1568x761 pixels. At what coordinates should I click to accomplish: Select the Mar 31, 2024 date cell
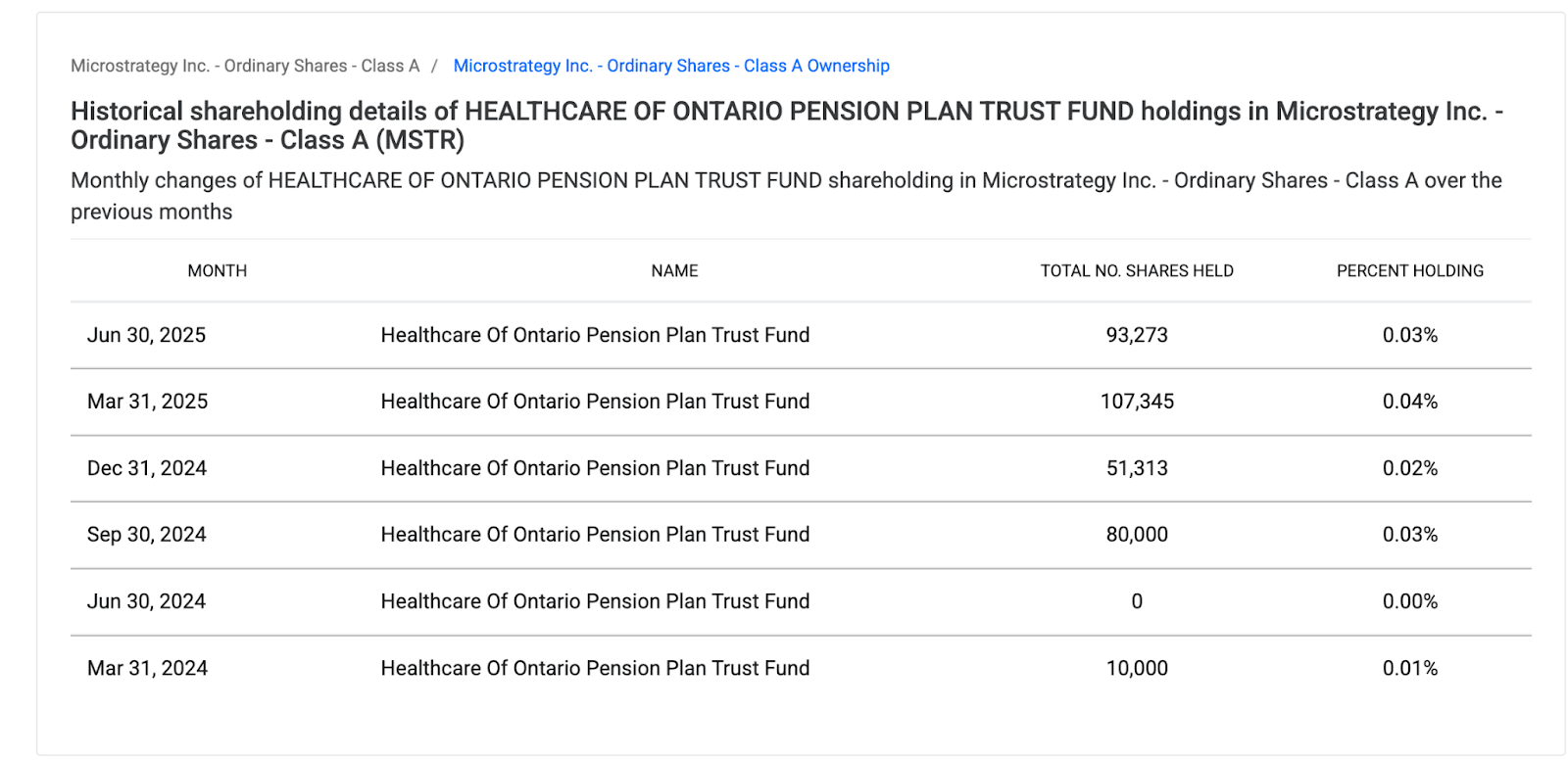(148, 668)
